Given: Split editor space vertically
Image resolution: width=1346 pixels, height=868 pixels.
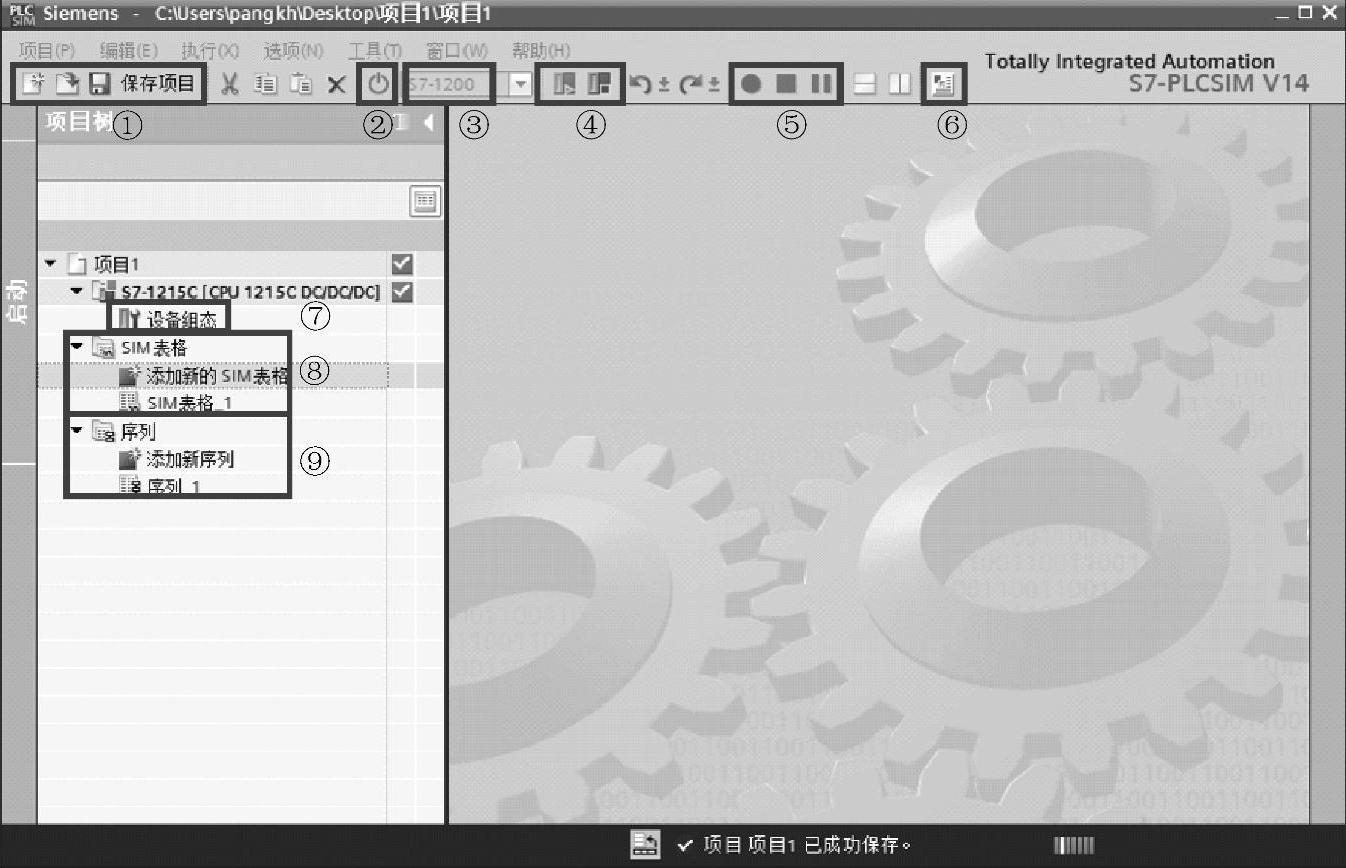Looking at the screenshot, I should click(x=900, y=84).
